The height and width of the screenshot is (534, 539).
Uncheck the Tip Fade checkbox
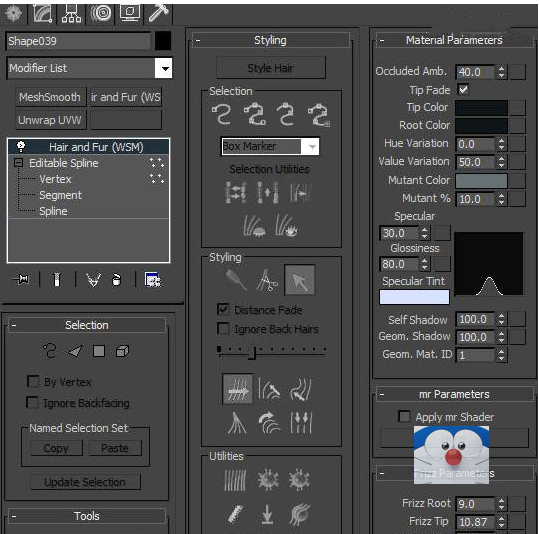pyautogui.click(x=463, y=90)
